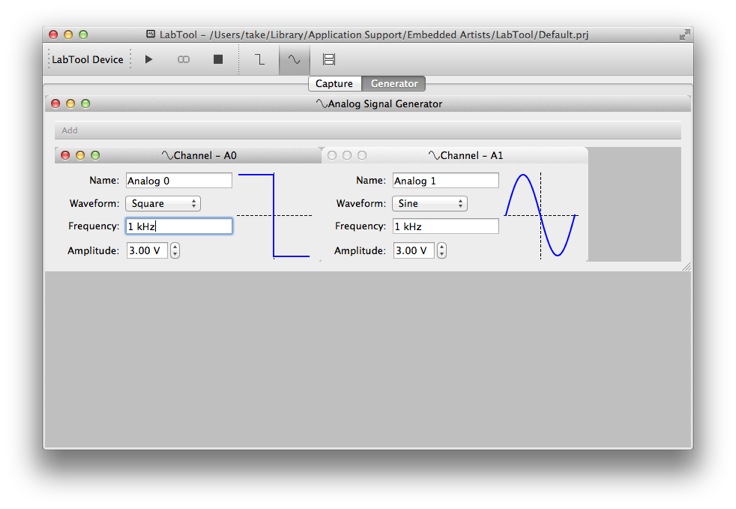Adjust amplitude stepper for channel A0
Image resolution: width=736 pixels, height=509 pixels.
pyautogui.click(x=176, y=251)
